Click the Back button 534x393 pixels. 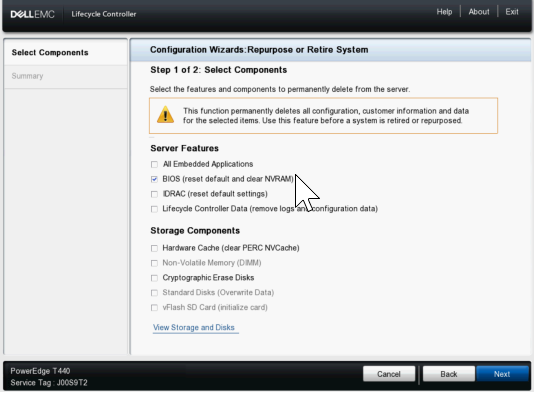tap(449, 374)
